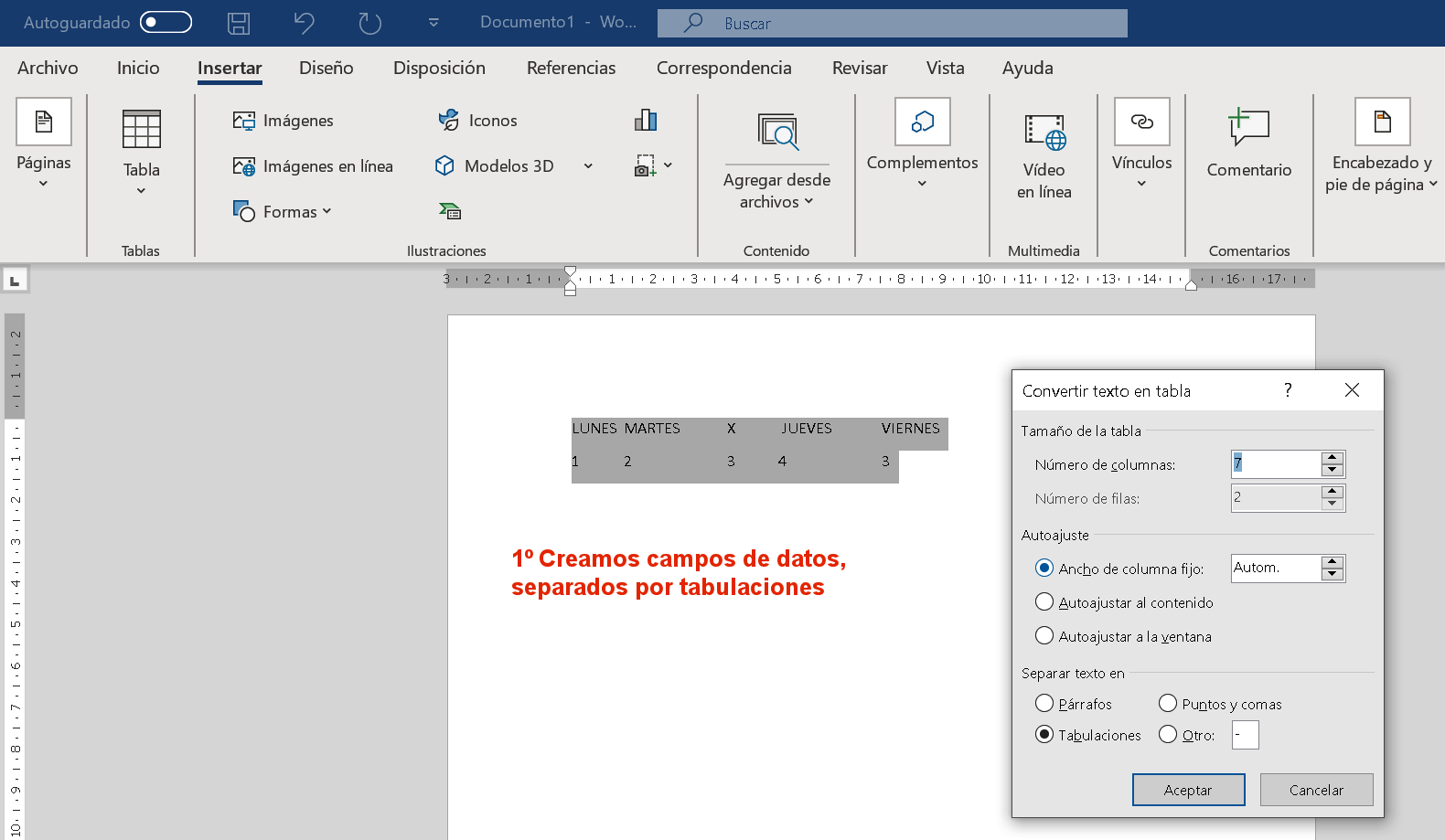Open the Archivo tab

click(48, 68)
